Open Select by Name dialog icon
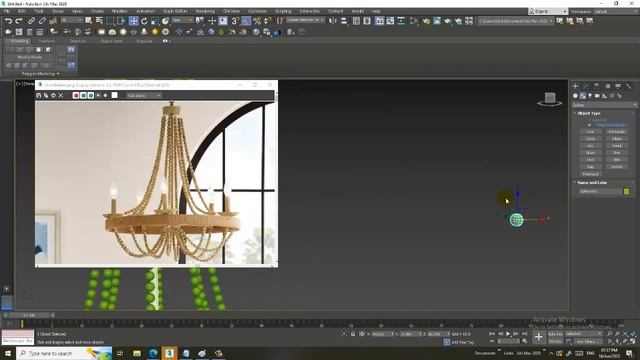 pyautogui.click(x=99, y=20)
